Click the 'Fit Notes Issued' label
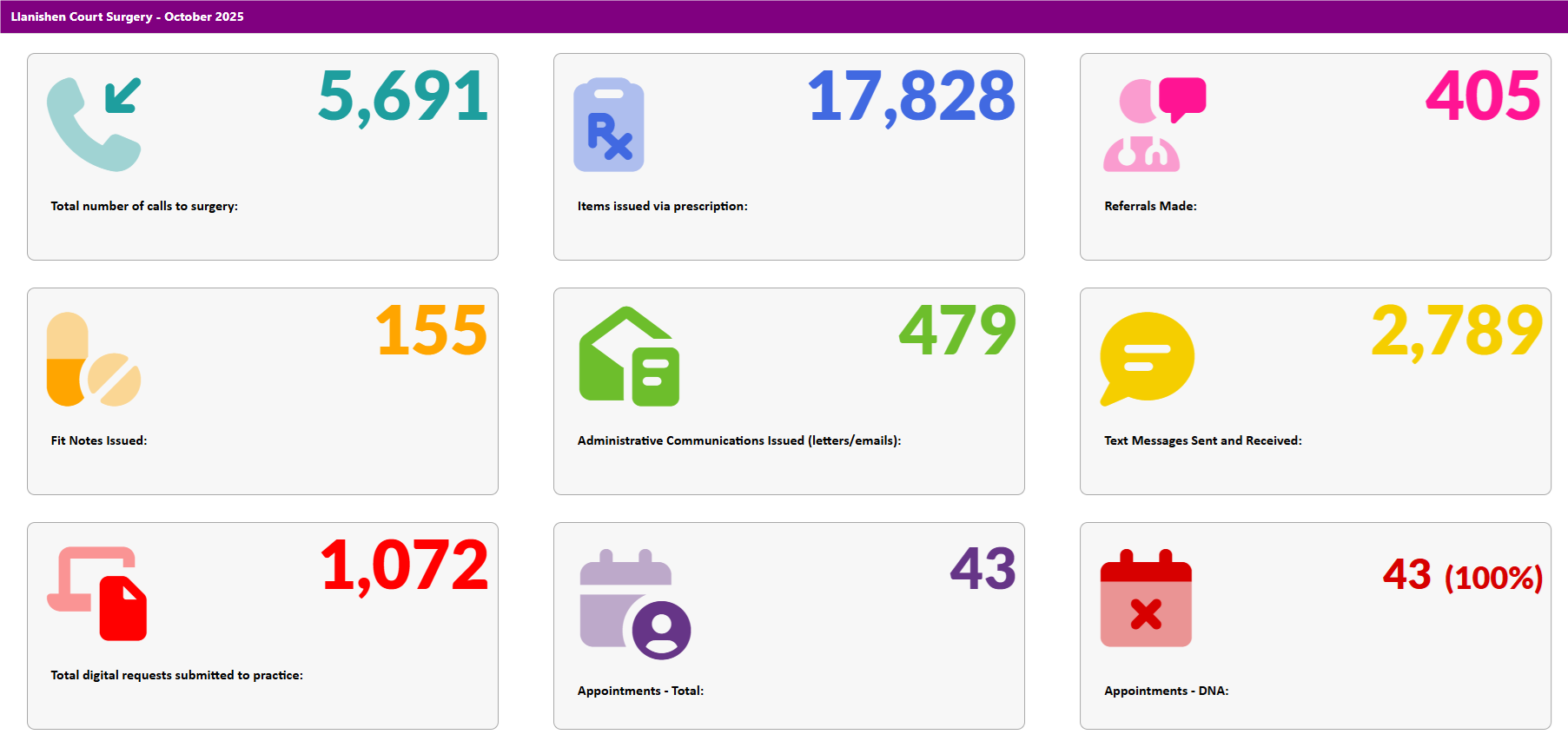Screen dimensions: 1568x741 click(x=99, y=440)
